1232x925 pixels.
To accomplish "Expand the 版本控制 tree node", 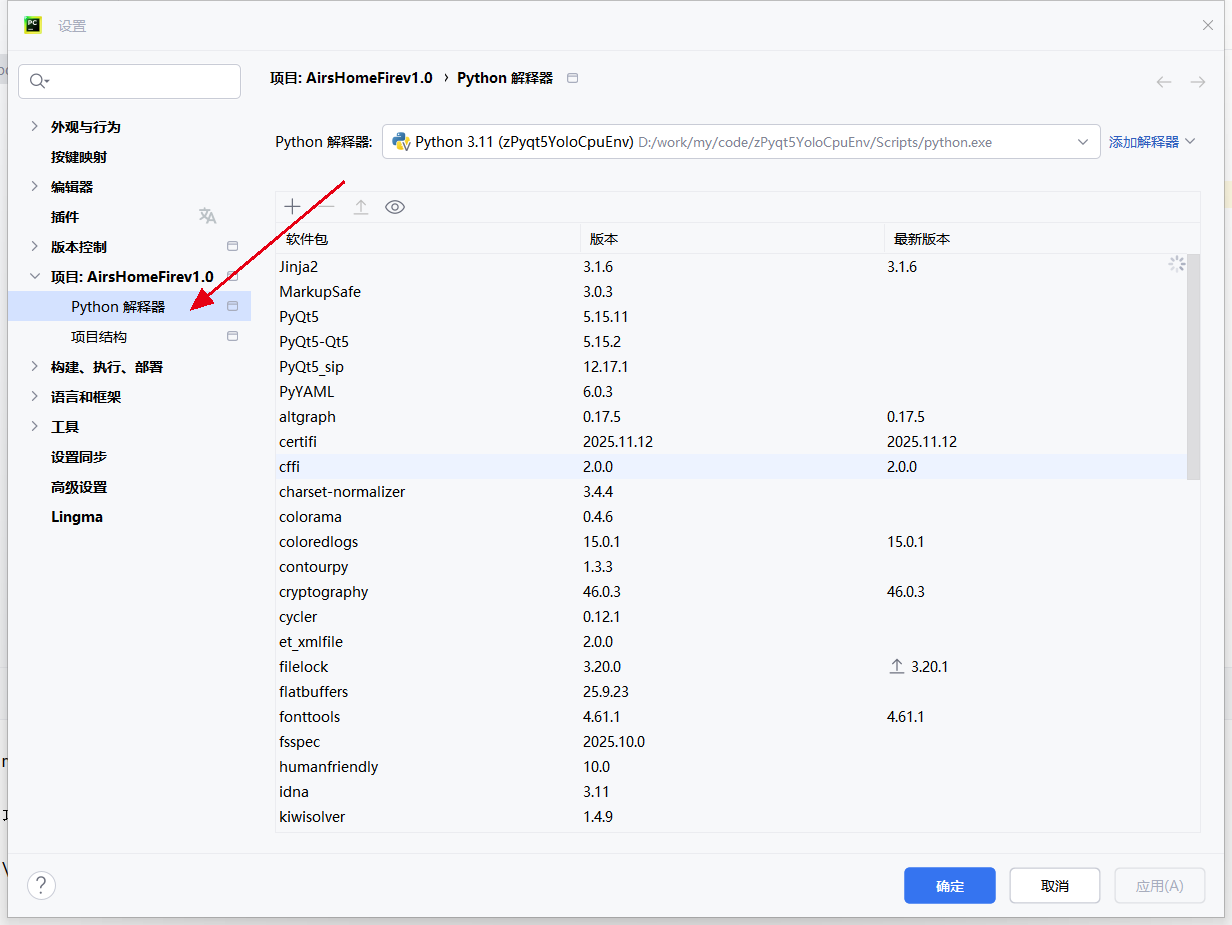I will [x=35, y=246].
